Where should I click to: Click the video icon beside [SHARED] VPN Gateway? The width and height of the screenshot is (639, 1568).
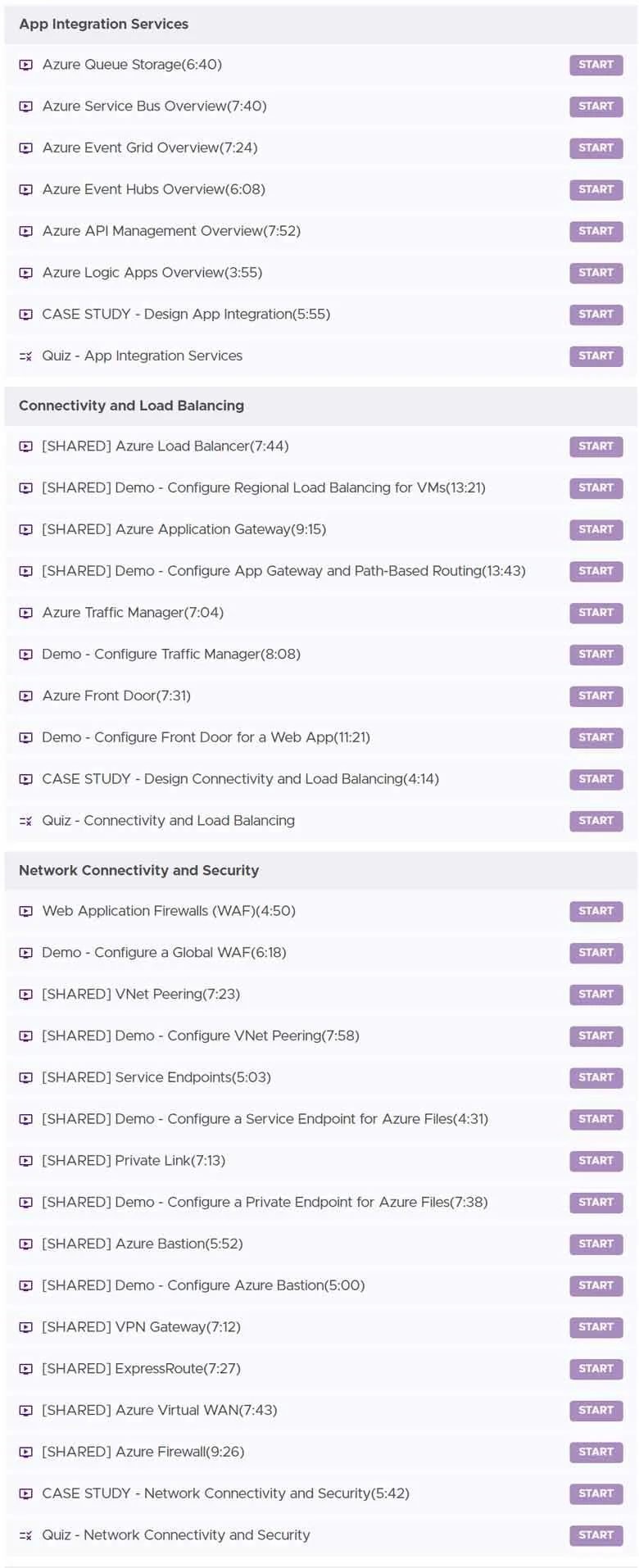coord(26,1327)
